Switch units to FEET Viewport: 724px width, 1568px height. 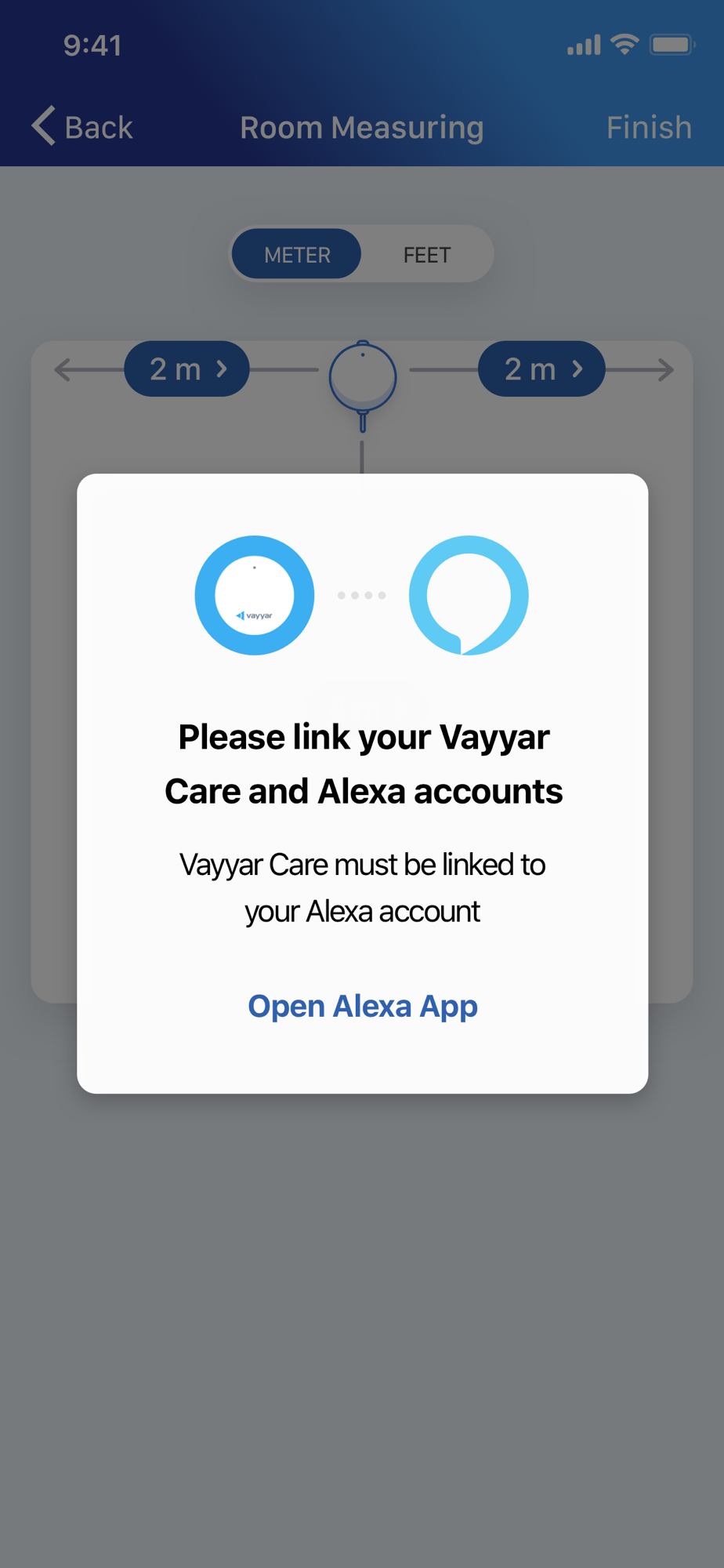pos(427,254)
